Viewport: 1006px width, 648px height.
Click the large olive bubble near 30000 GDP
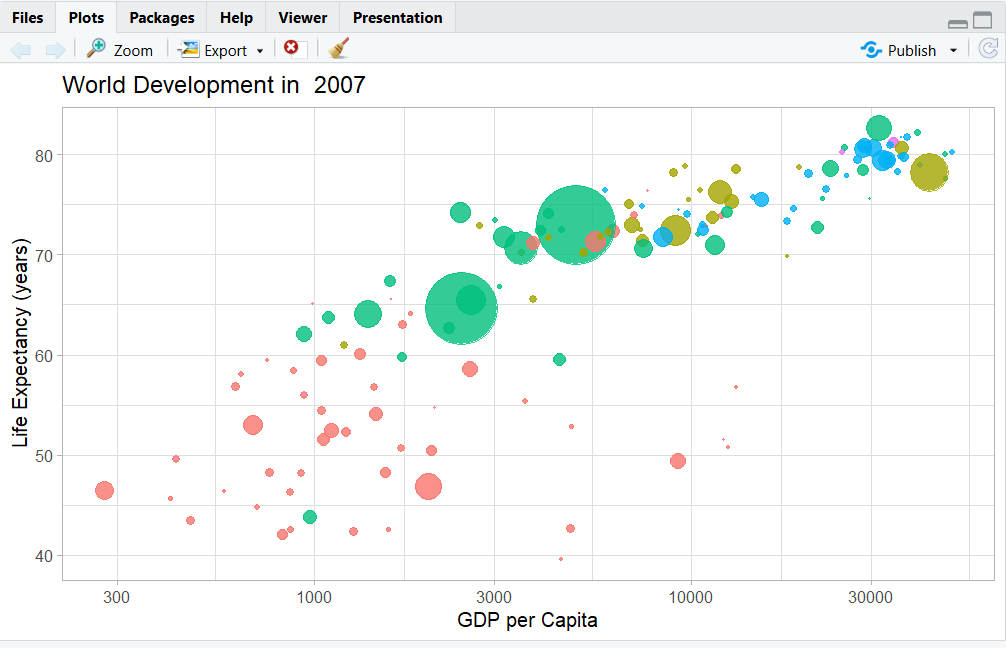pyautogui.click(x=929, y=173)
